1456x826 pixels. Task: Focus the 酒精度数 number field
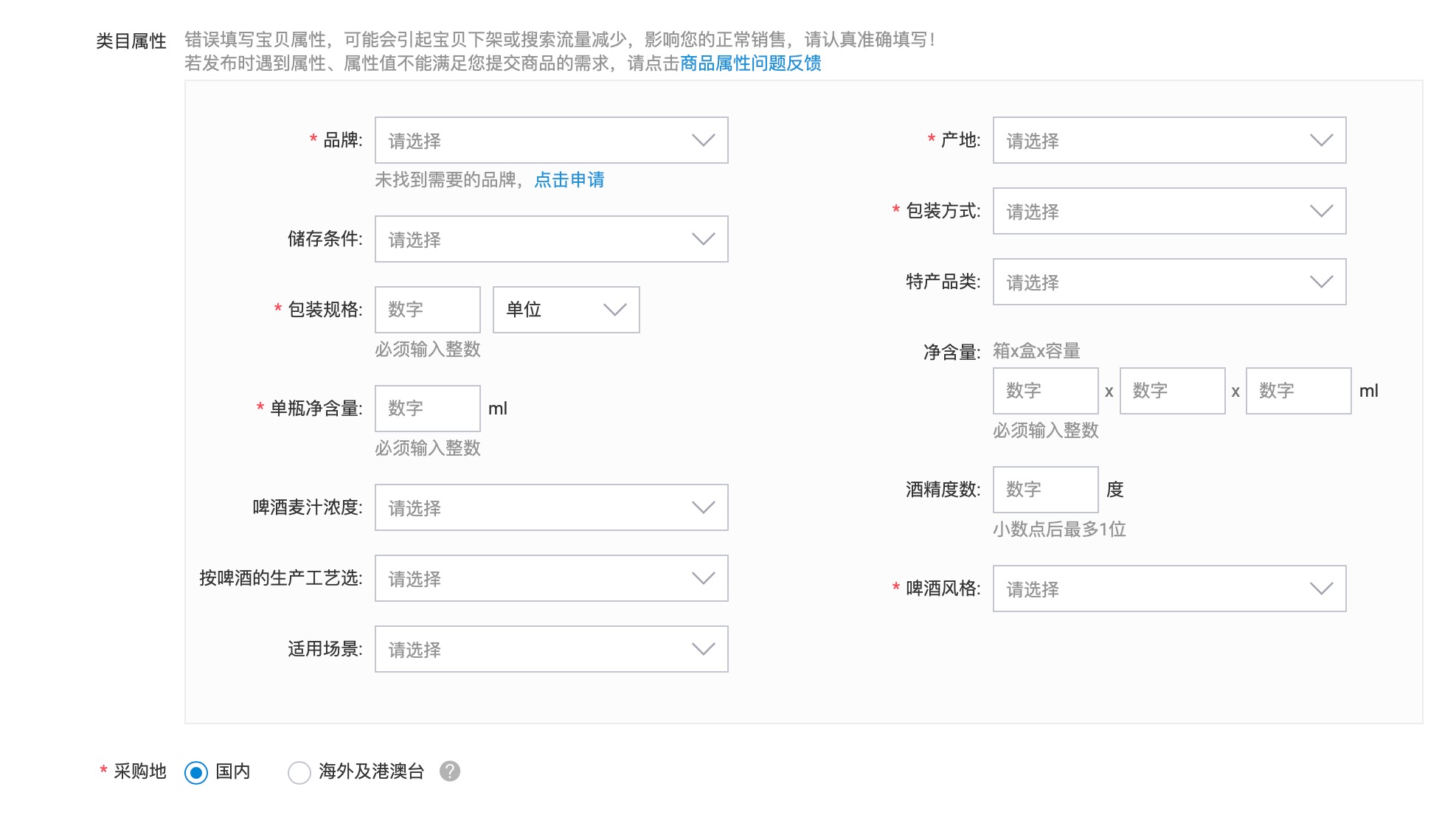click(x=1045, y=490)
